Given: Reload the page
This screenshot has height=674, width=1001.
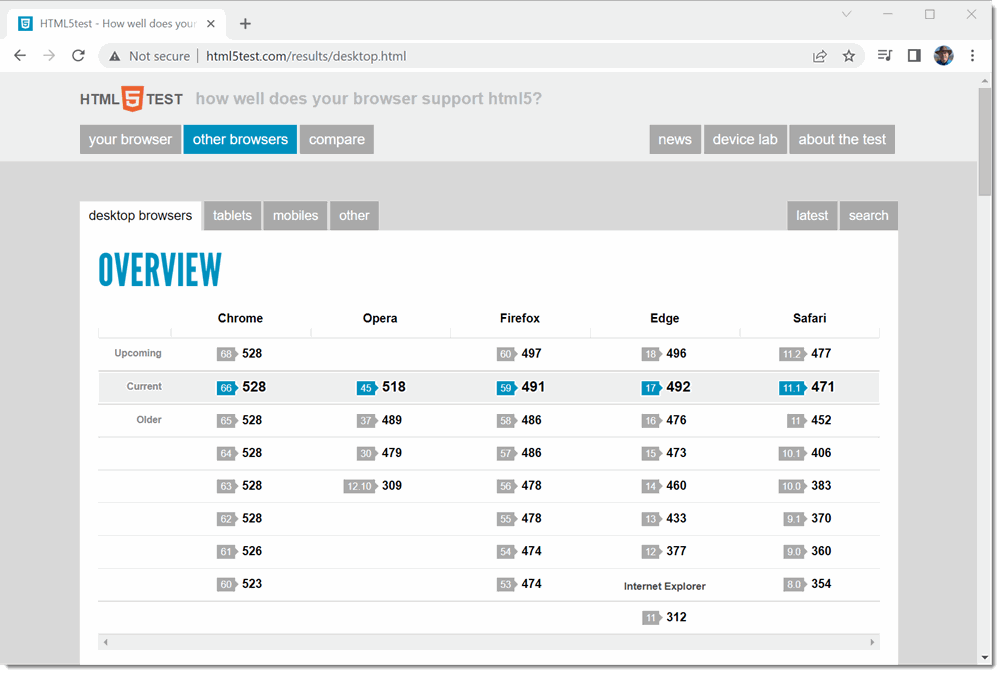Looking at the screenshot, I should click(x=79, y=56).
